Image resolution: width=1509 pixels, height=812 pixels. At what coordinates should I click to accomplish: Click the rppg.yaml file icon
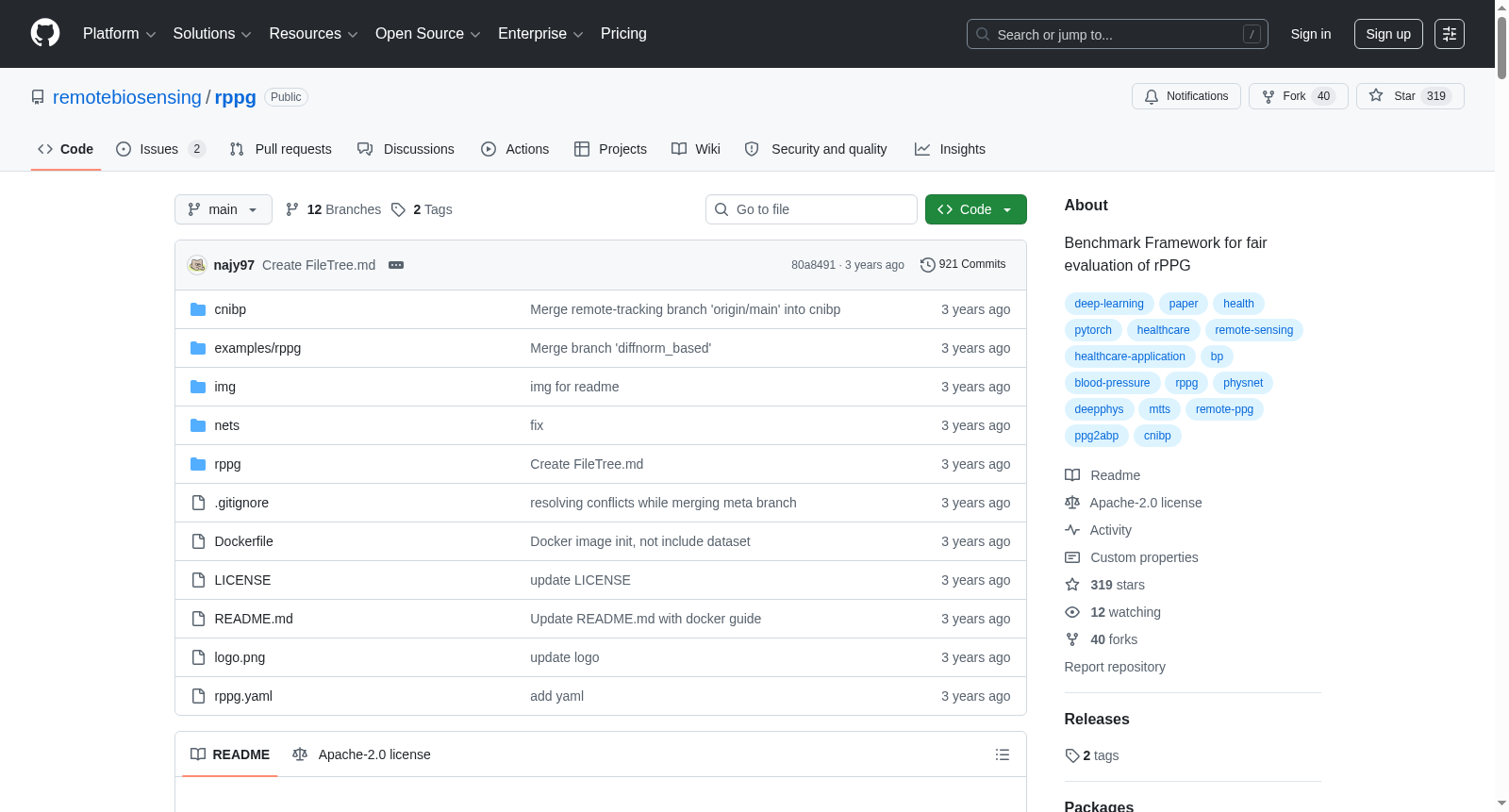tap(198, 696)
